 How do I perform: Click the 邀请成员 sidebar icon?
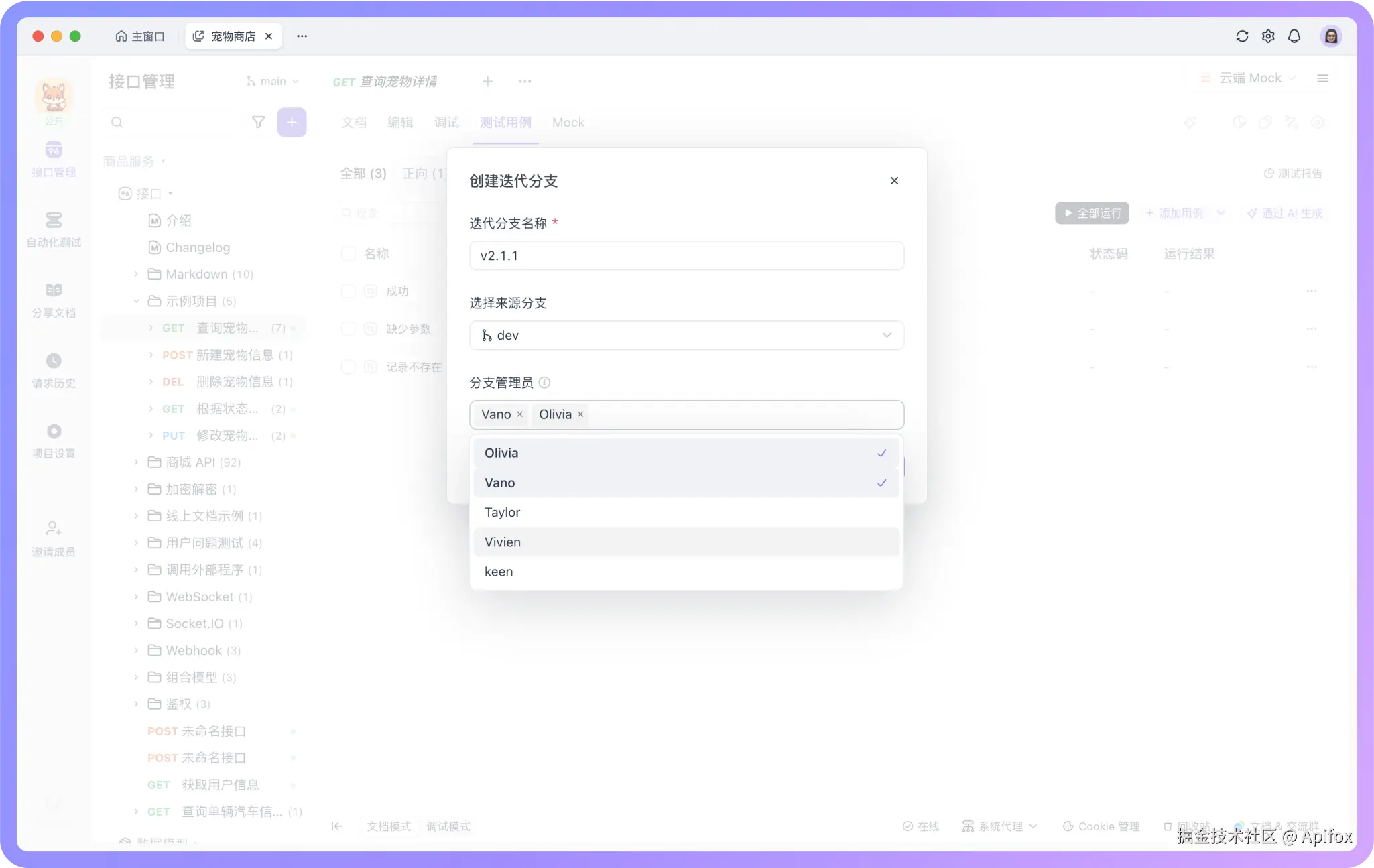[54, 536]
